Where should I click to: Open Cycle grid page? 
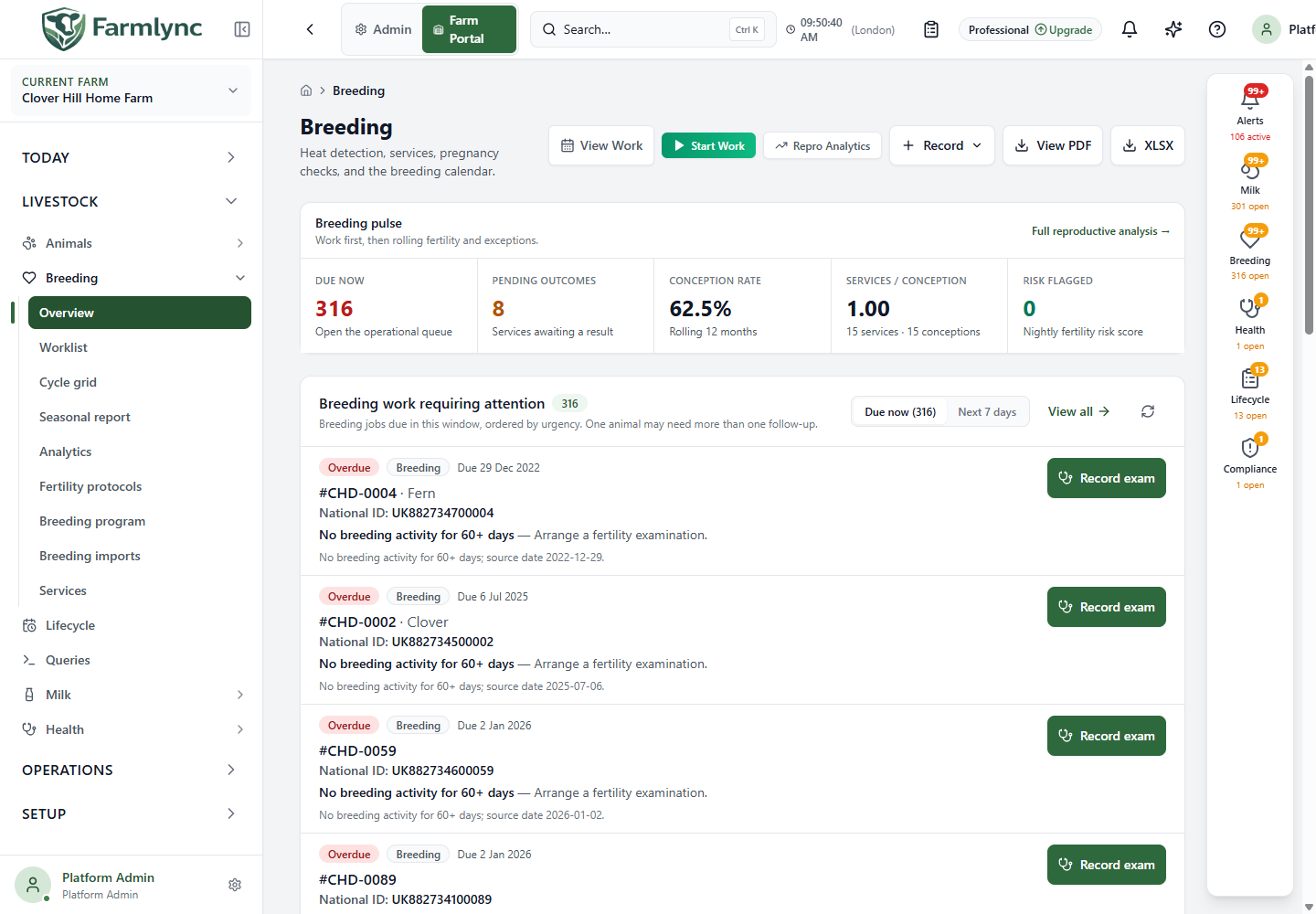click(x=140, y=382)
